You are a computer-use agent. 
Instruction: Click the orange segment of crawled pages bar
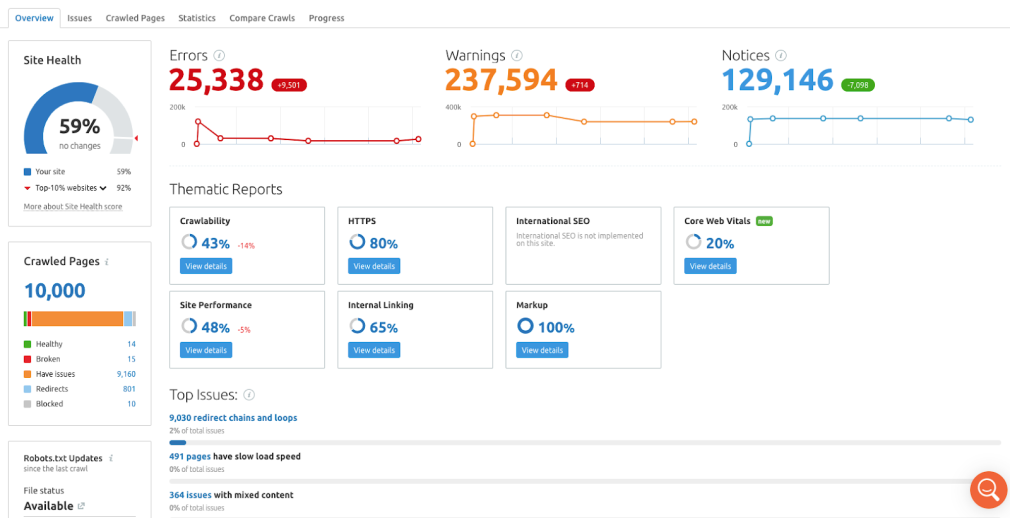[x=77, y=319]
